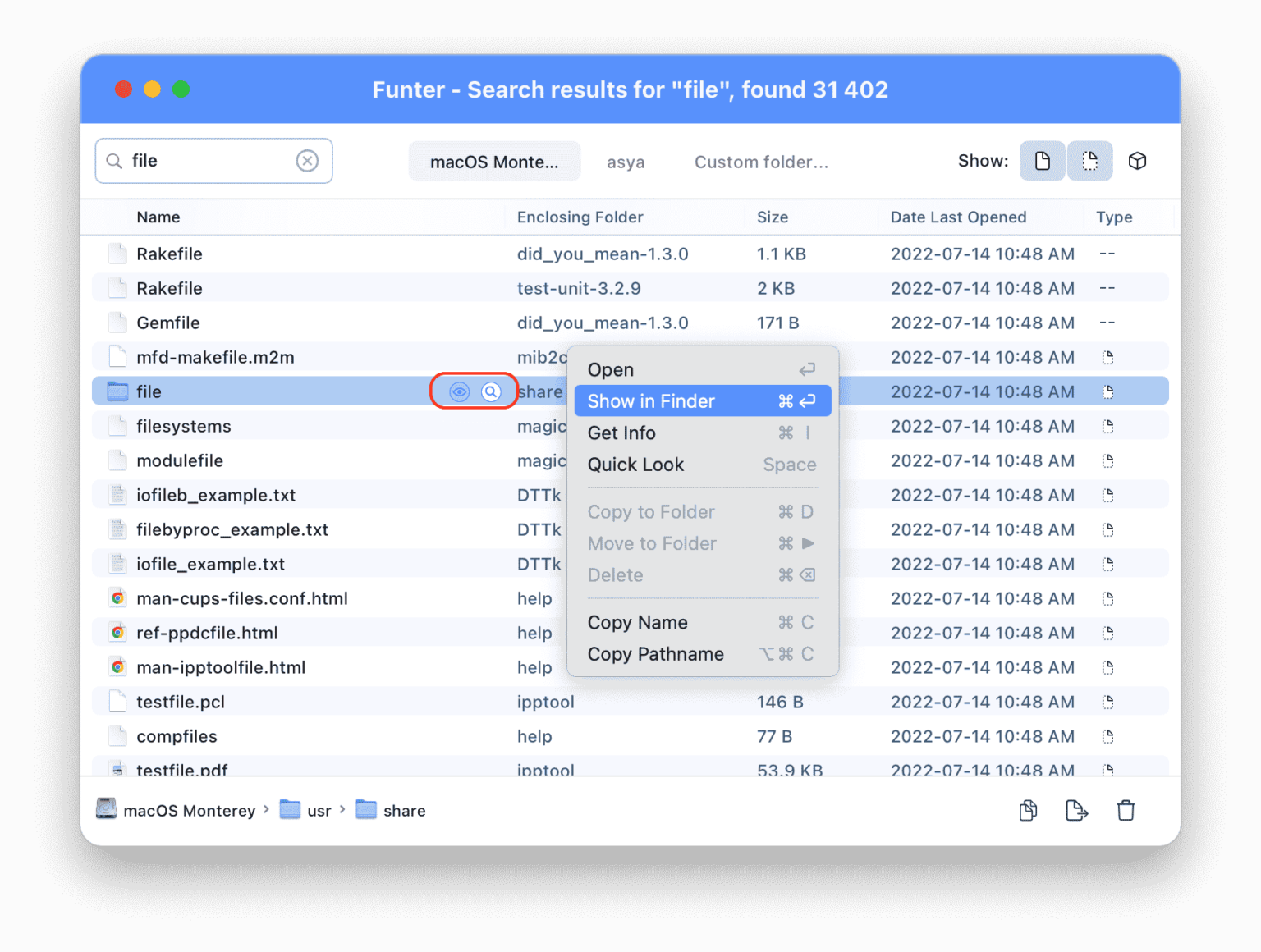Toggle display of regular files

click(1042, 161)
